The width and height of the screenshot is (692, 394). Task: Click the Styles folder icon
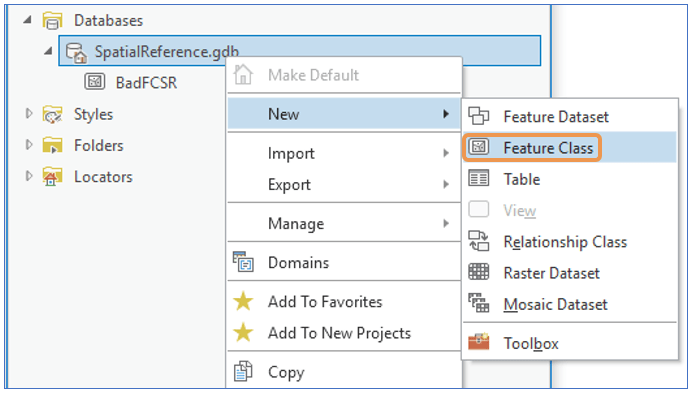pyautogui.click(x=53, y=114)
